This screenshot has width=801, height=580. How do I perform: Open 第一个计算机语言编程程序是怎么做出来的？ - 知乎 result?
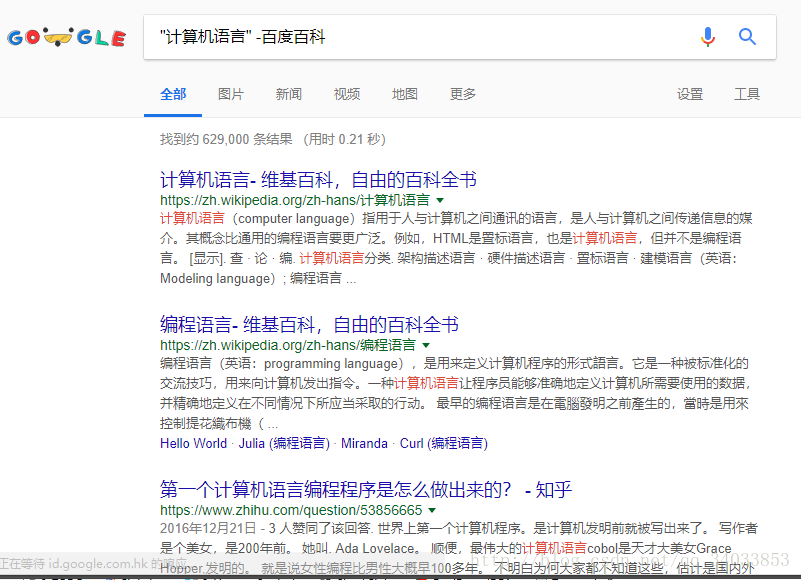(366, 490)
